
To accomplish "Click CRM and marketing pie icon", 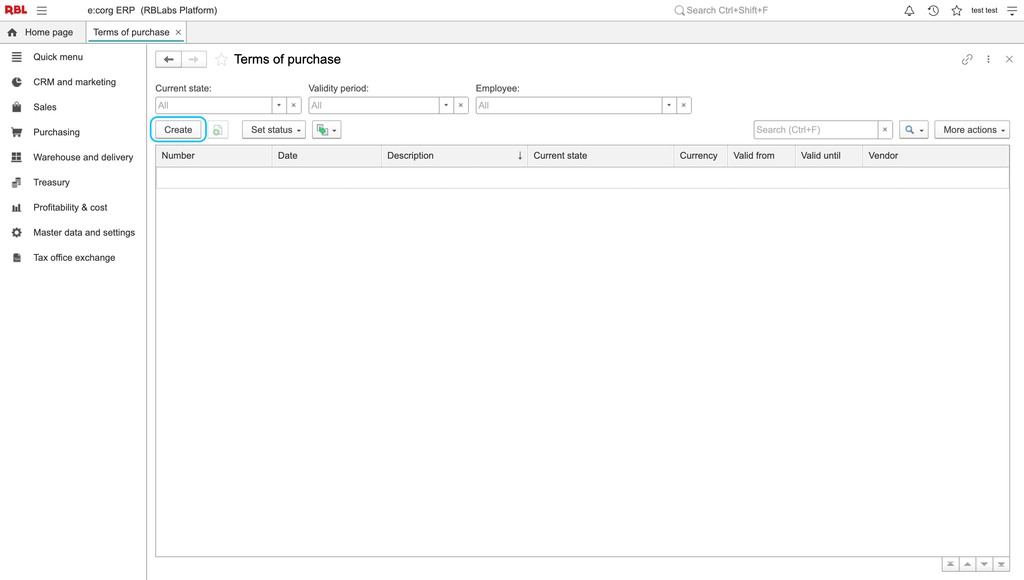I will coord(17,82).
